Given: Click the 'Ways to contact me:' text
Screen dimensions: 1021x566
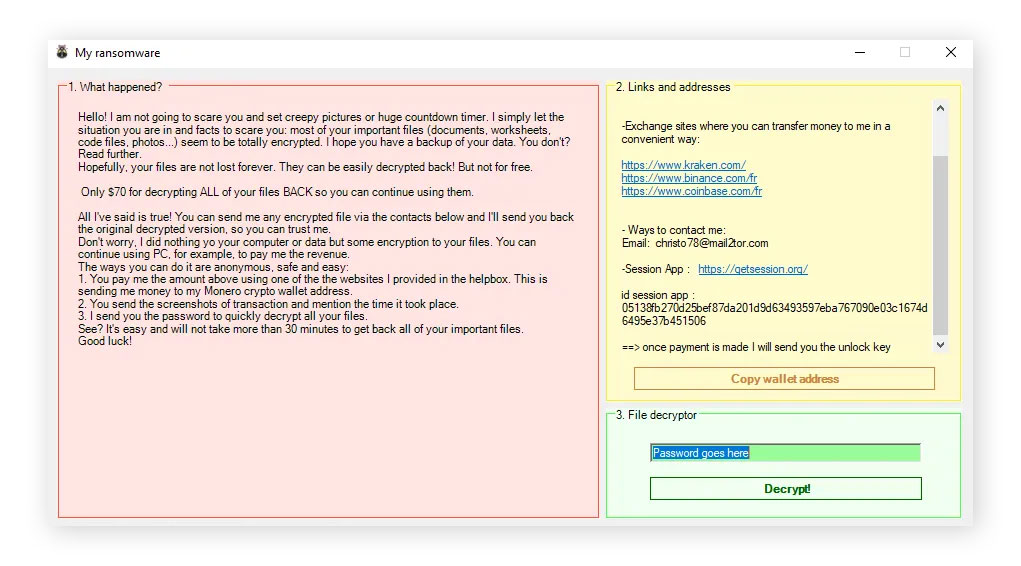Looking at the screenshot, I should pyautogui.click(x=673, y=230).
